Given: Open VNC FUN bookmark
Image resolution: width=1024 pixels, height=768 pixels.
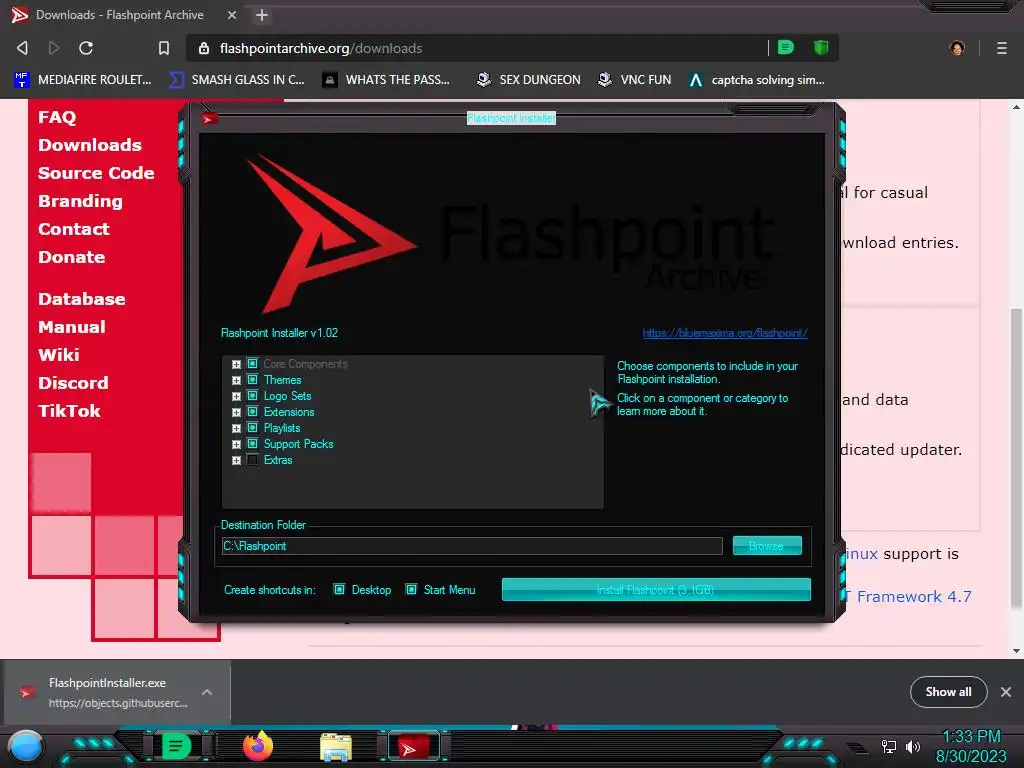Looking at the screenshot, I should coord(635,80).
